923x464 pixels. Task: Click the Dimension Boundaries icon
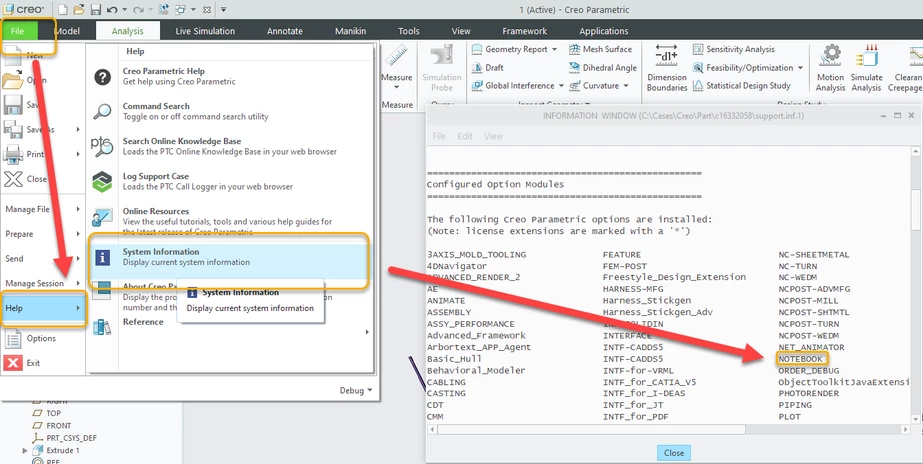tap(667, 57)
